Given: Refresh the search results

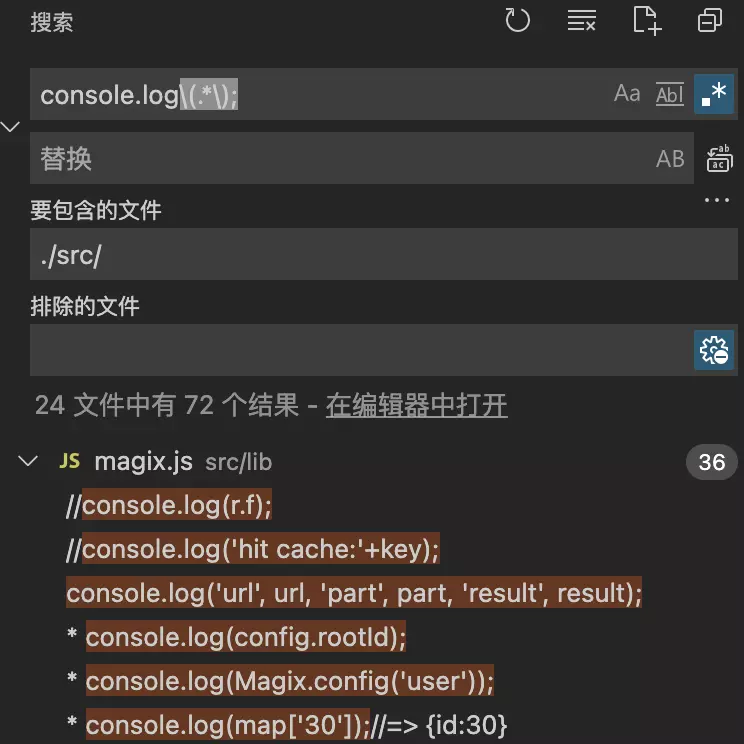Looking at the screenshot, I should [517, 20].
